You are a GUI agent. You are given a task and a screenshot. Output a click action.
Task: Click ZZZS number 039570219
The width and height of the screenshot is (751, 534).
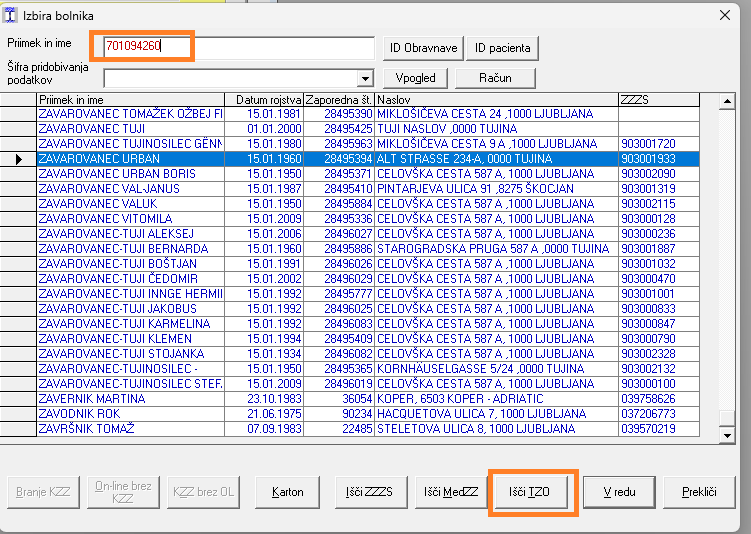click(x=649, y=429)
